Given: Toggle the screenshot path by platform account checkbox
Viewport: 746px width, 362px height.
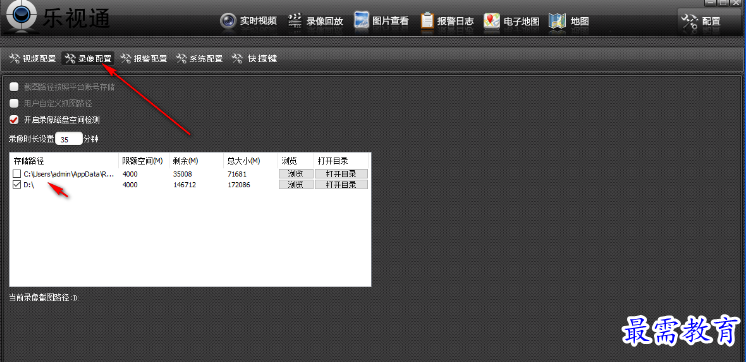Looking at the screenshot, I should [14, 87].
